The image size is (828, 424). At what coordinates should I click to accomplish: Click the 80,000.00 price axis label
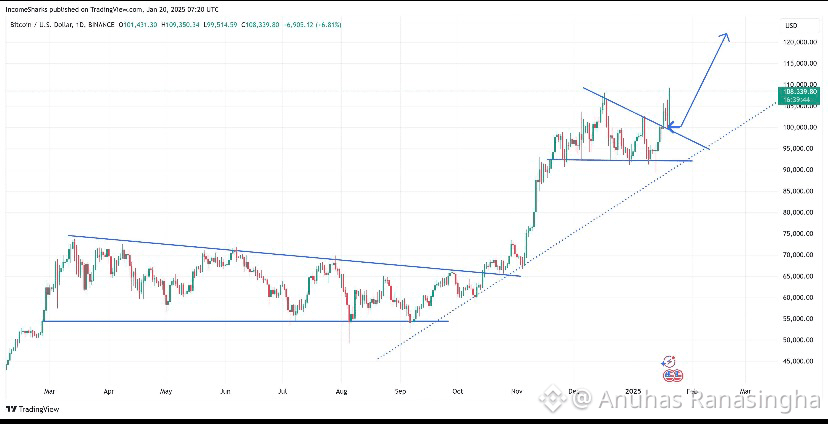798,213
